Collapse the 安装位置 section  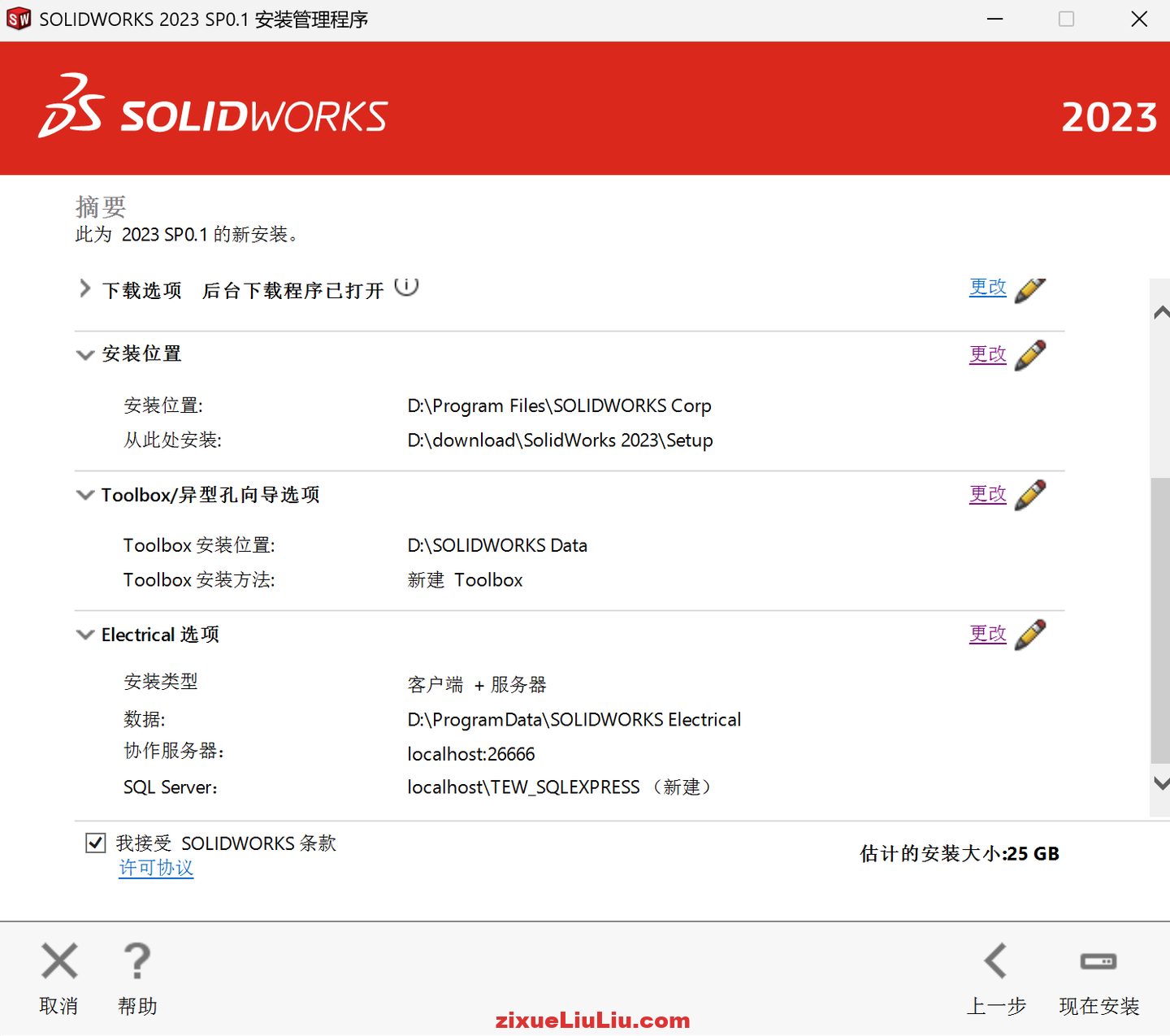84,355
